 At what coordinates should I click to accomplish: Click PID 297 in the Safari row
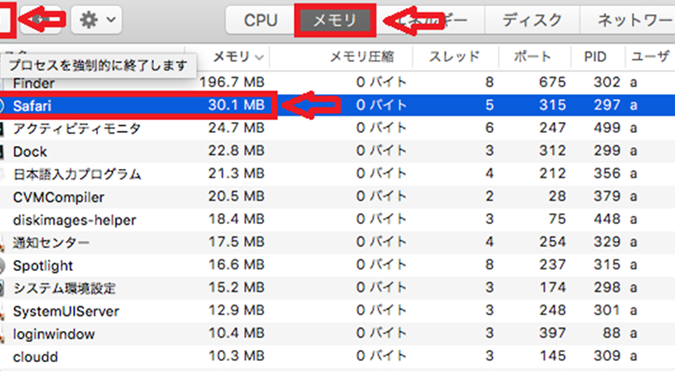click(x=607, y=105)
